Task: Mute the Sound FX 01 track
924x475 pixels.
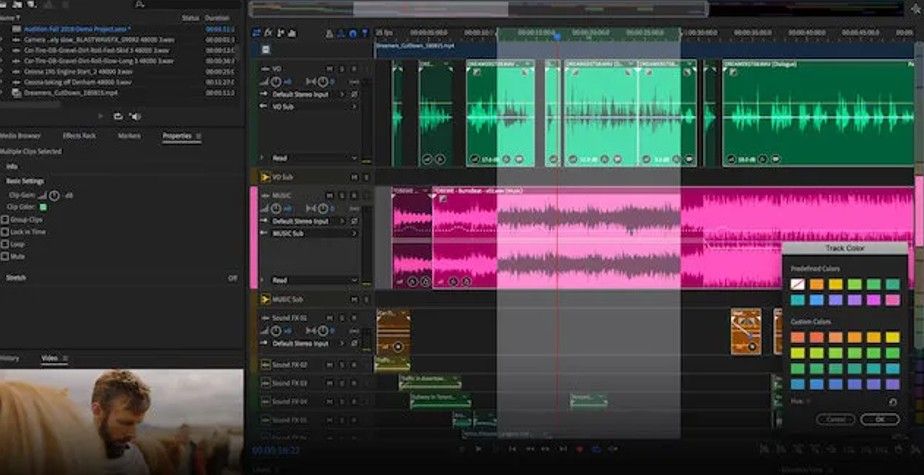Action: [329, 318]
